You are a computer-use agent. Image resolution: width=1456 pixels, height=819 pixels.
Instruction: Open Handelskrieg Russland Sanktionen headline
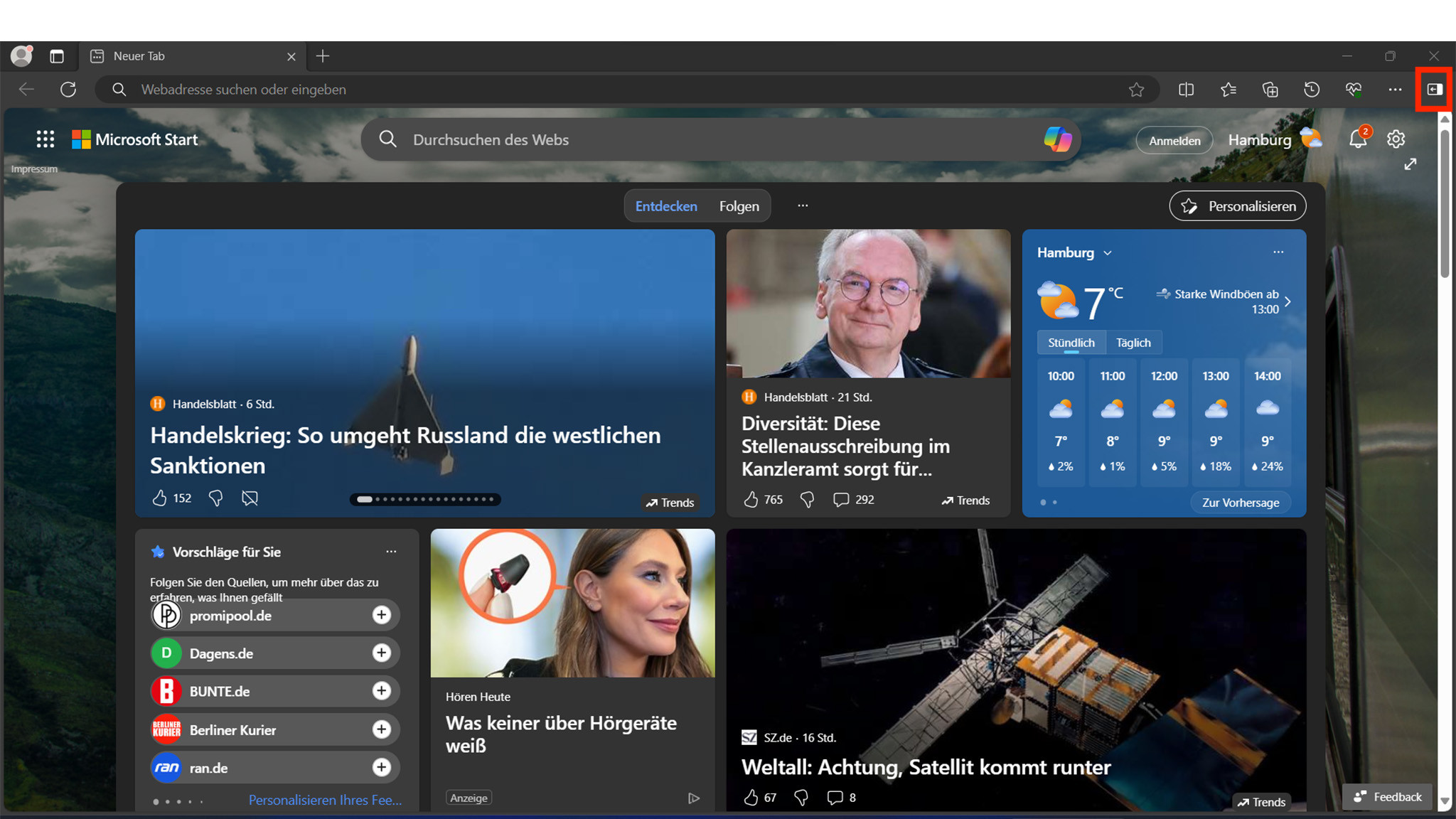(x=405, y=450)
